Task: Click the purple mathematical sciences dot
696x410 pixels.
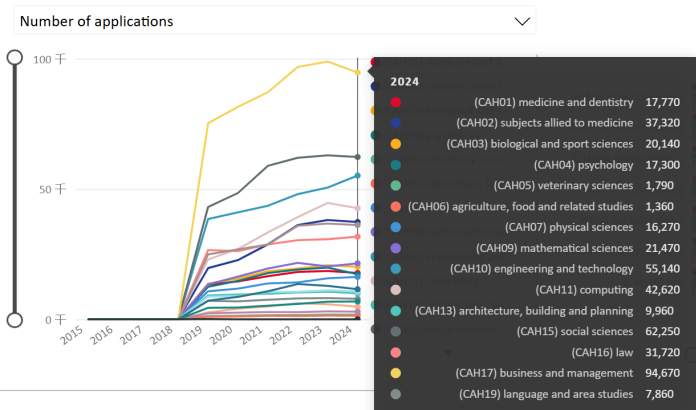Action: point(397,248)
